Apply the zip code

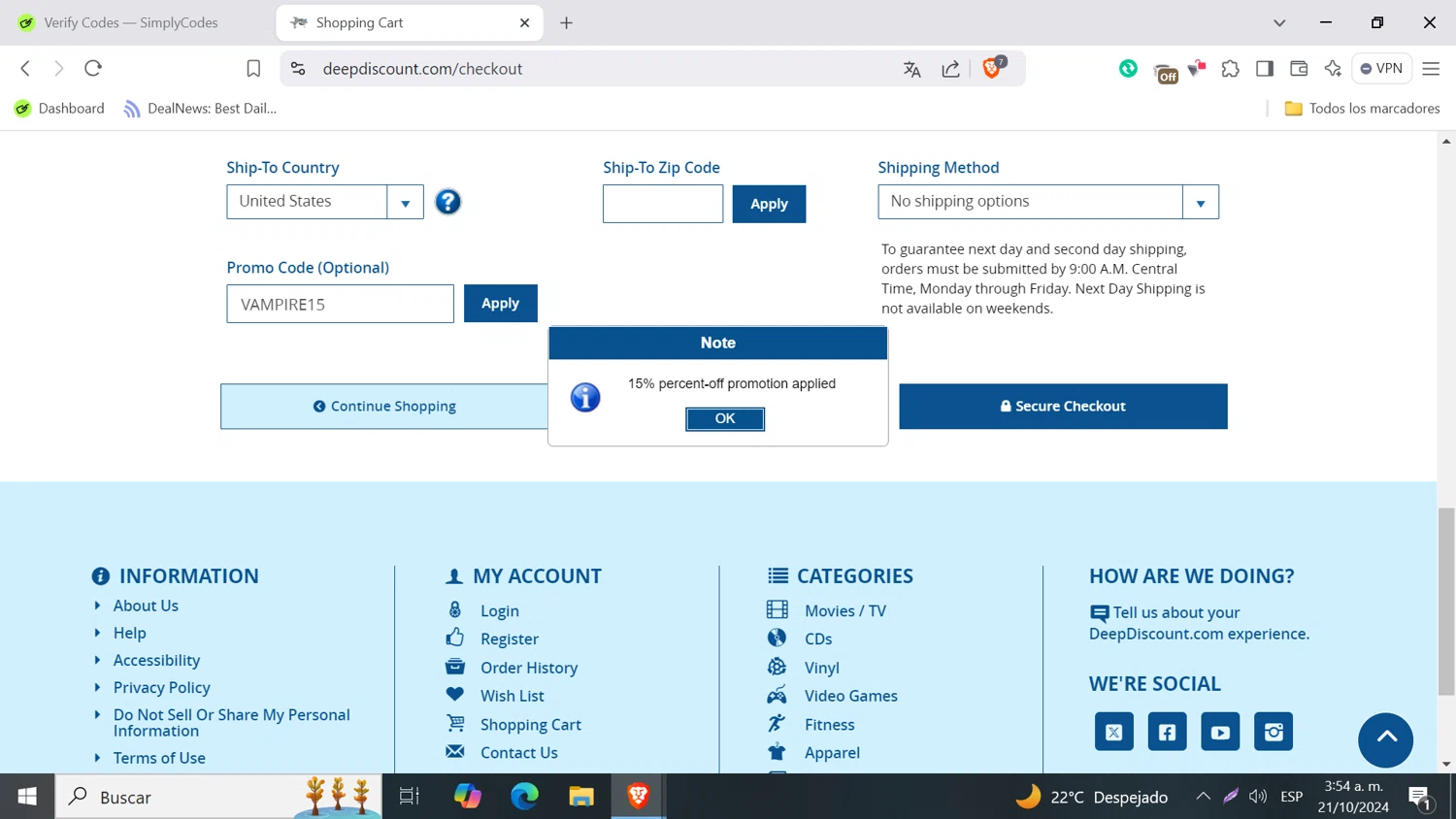pos(769,204)
